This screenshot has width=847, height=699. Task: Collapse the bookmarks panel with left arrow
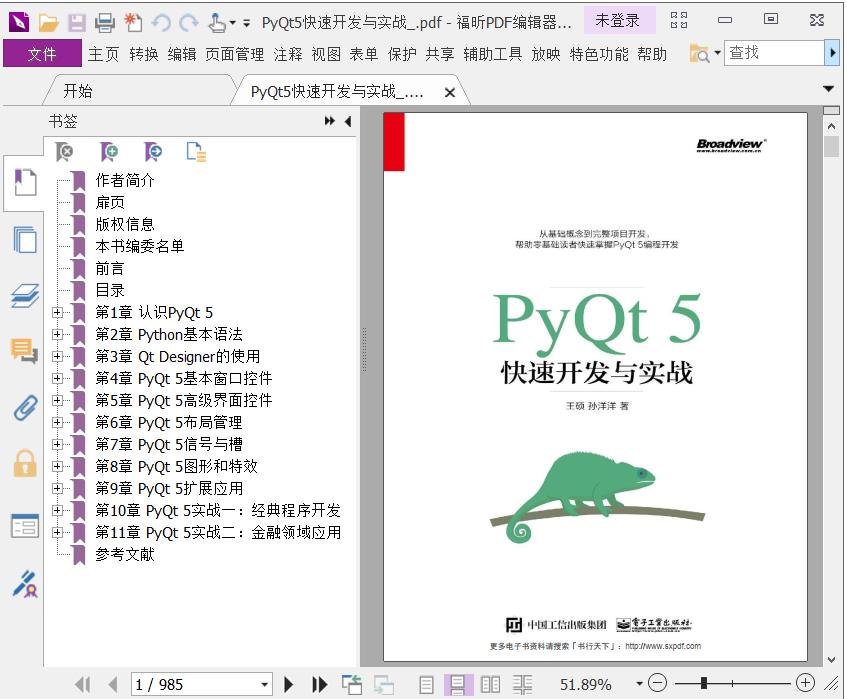pos(348,121)
